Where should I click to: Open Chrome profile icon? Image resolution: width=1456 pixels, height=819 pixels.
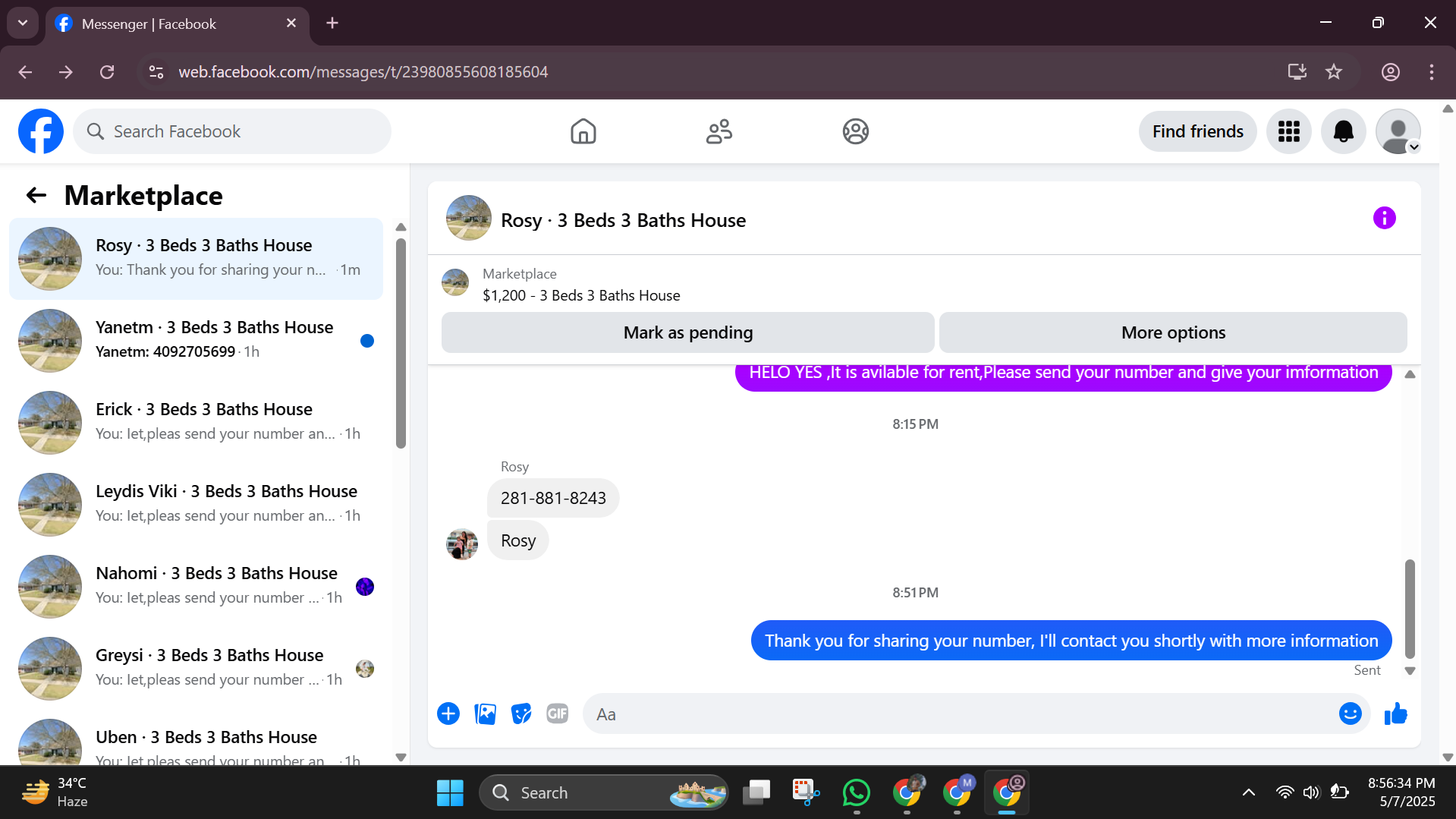1390,72
